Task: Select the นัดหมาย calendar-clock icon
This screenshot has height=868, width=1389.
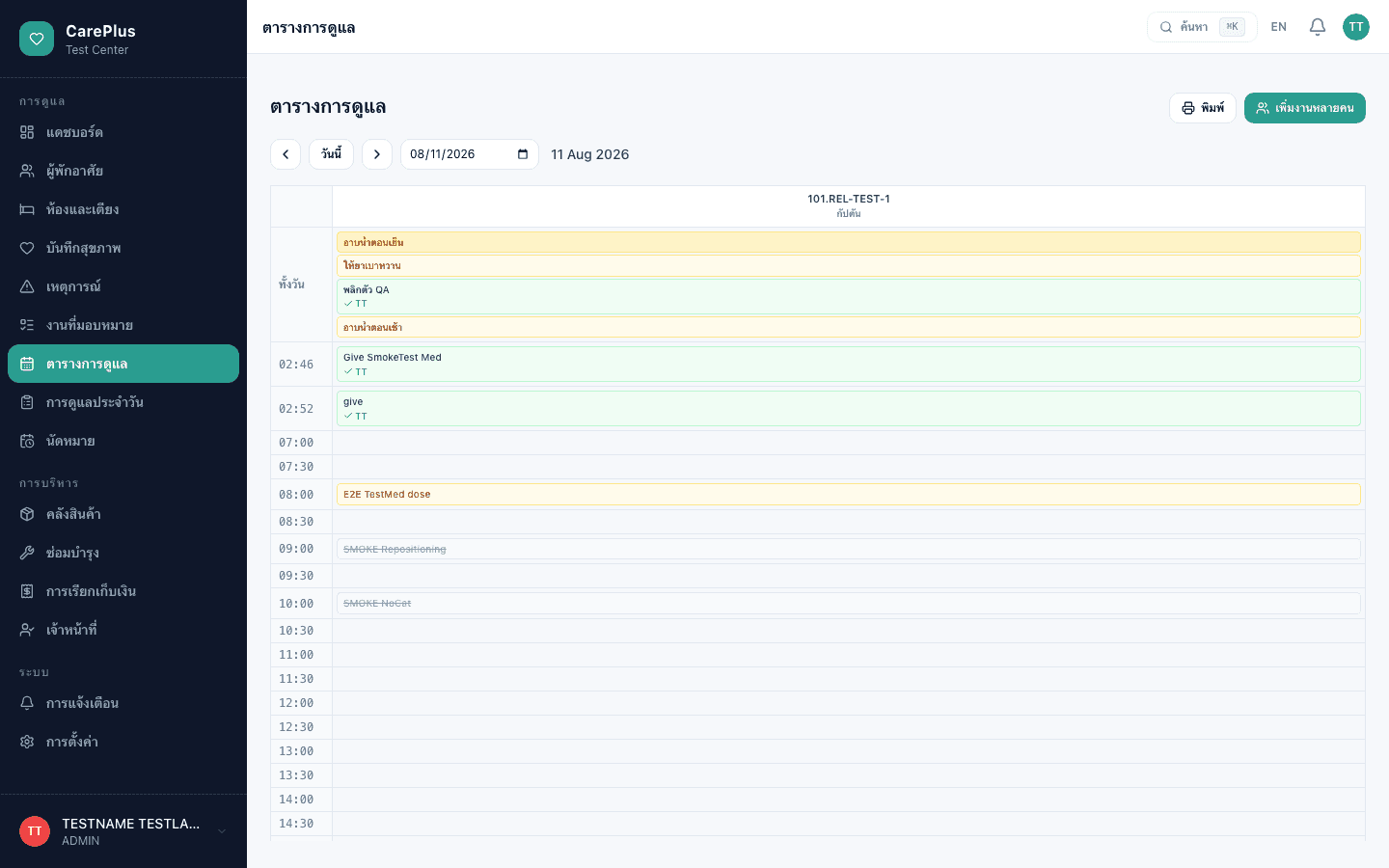Action: 27,441
